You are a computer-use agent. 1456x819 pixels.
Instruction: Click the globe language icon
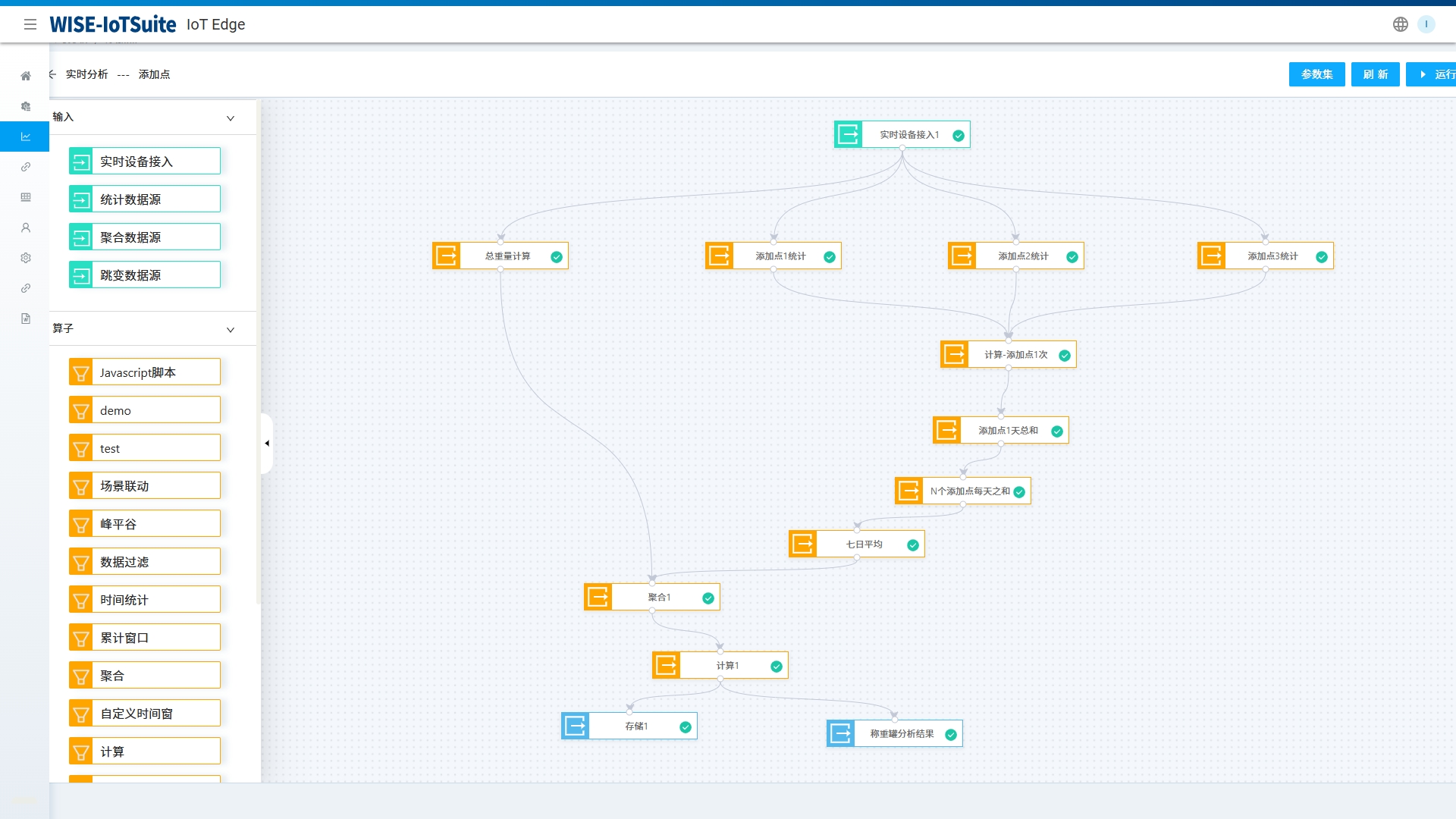(1400, 24)
